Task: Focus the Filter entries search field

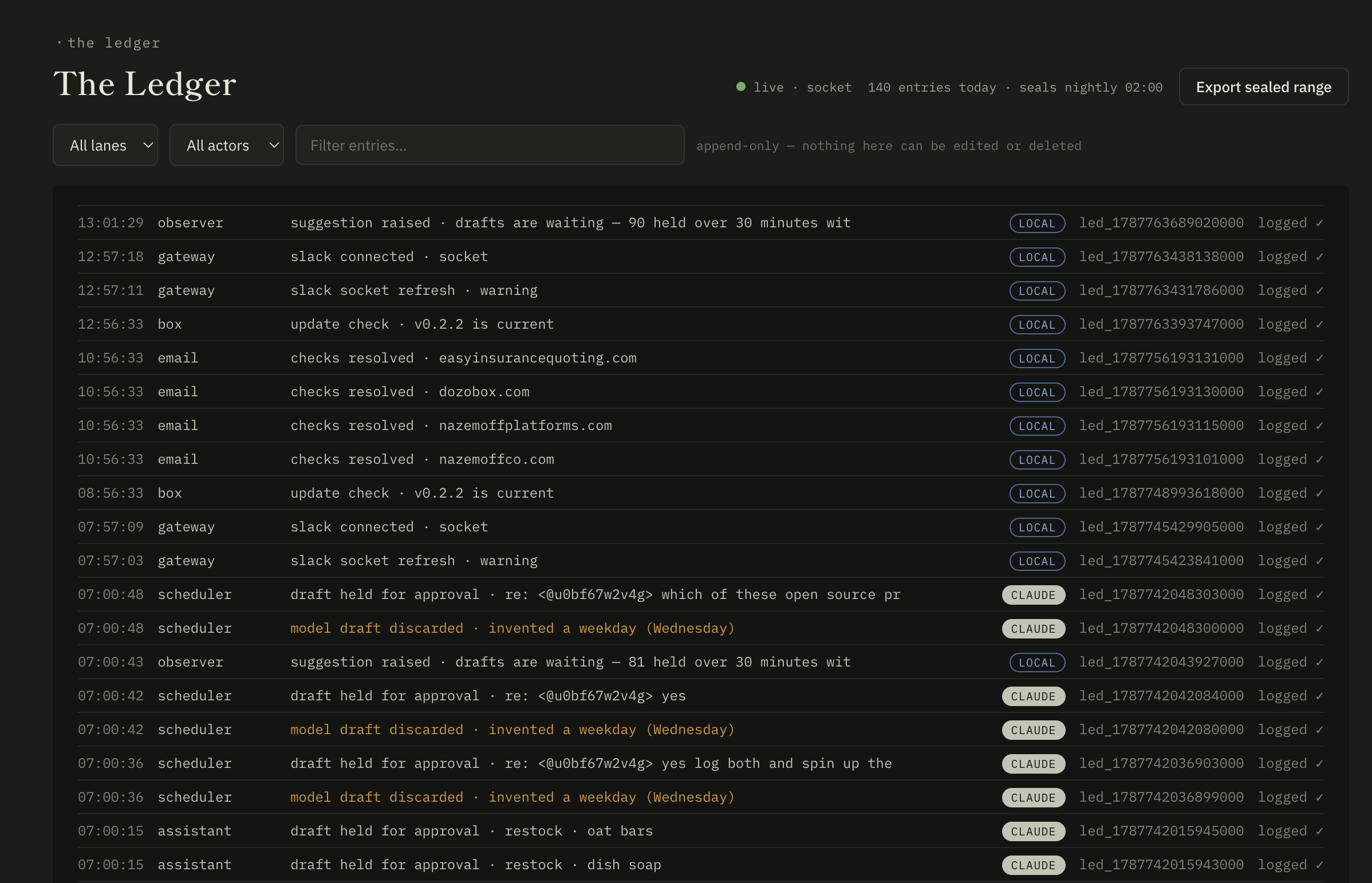Action: click(490, 145)
